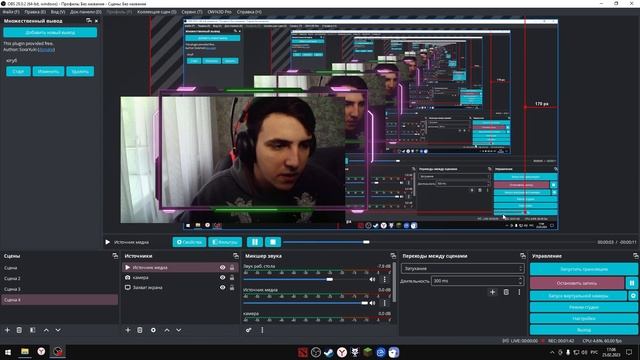Viewport: 640px width, 360px height.
Task: Lock the camera source row
Action: coord(232,277)
